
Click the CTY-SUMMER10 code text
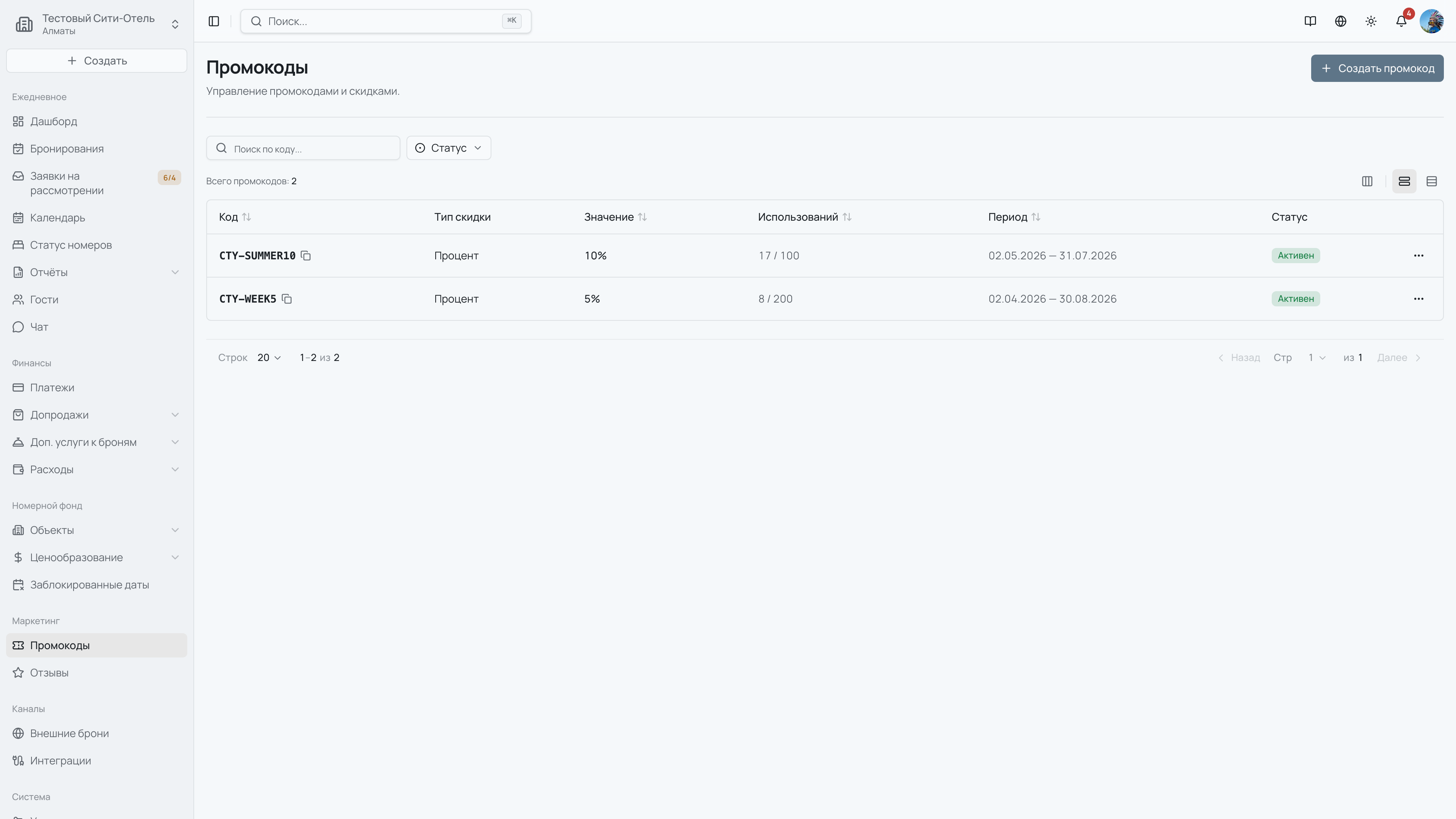pos(257,256)
